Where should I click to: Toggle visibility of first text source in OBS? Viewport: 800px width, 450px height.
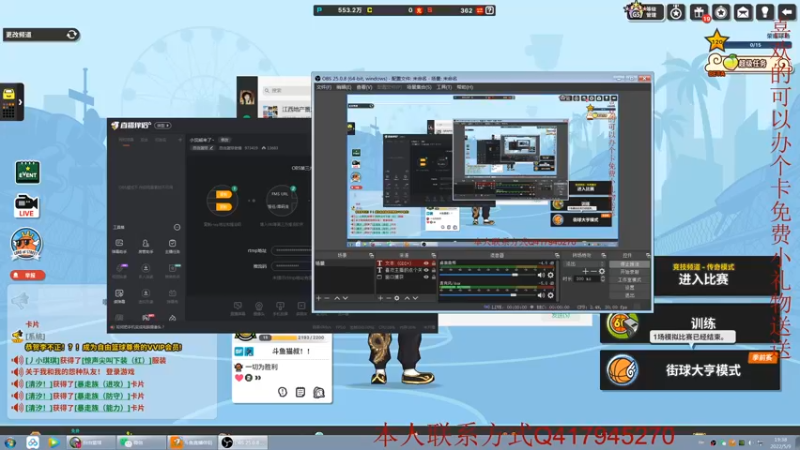pos(426,263)
